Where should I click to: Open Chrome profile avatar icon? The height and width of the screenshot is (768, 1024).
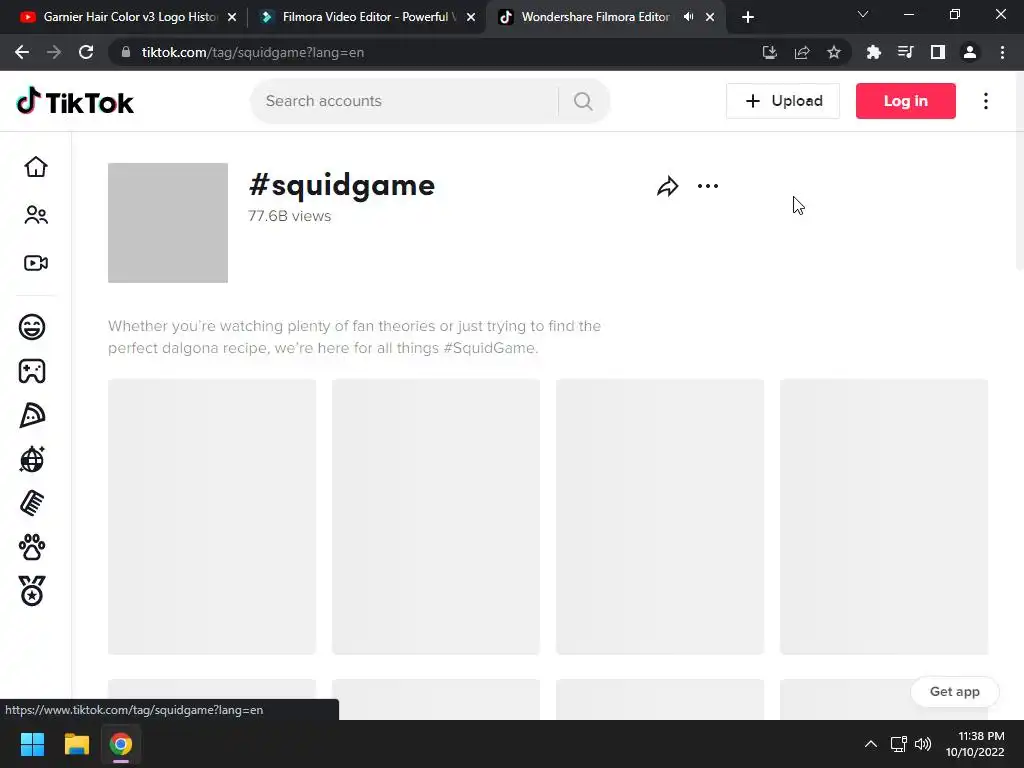[x=970, y=52]
